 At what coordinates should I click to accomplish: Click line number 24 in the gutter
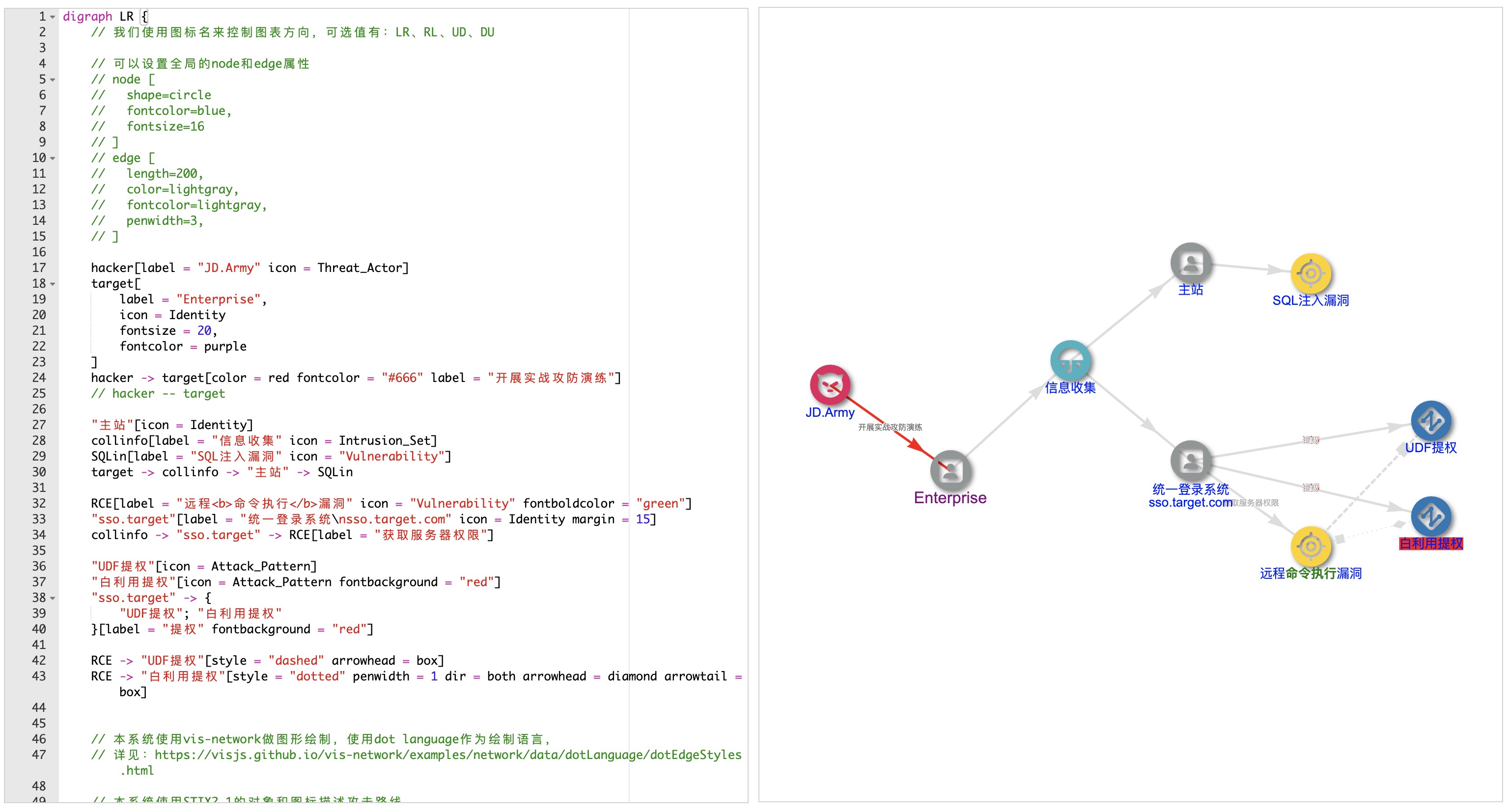tap(39, 378)
